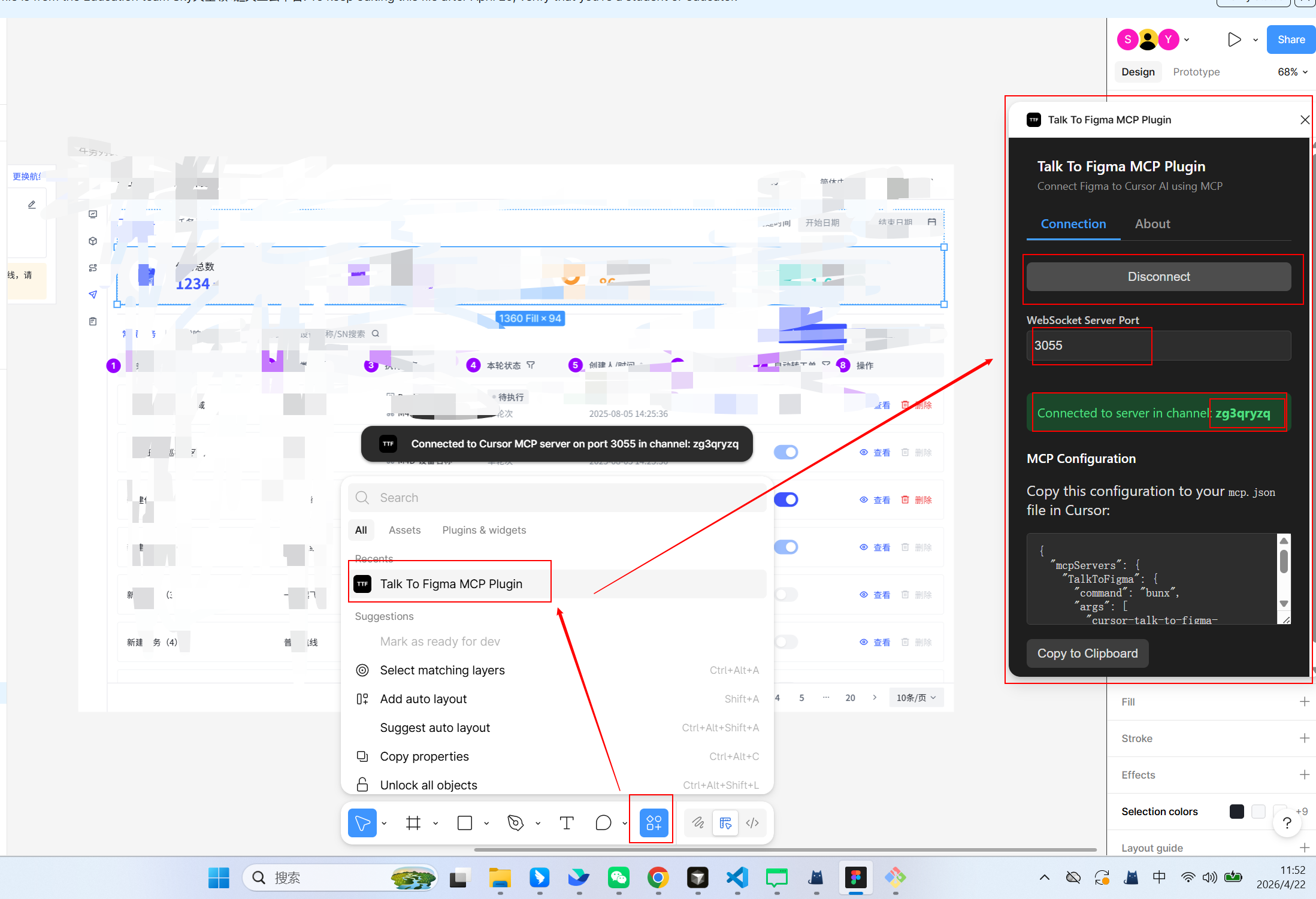Toggle the switch in second table row

tap(786, 452)
